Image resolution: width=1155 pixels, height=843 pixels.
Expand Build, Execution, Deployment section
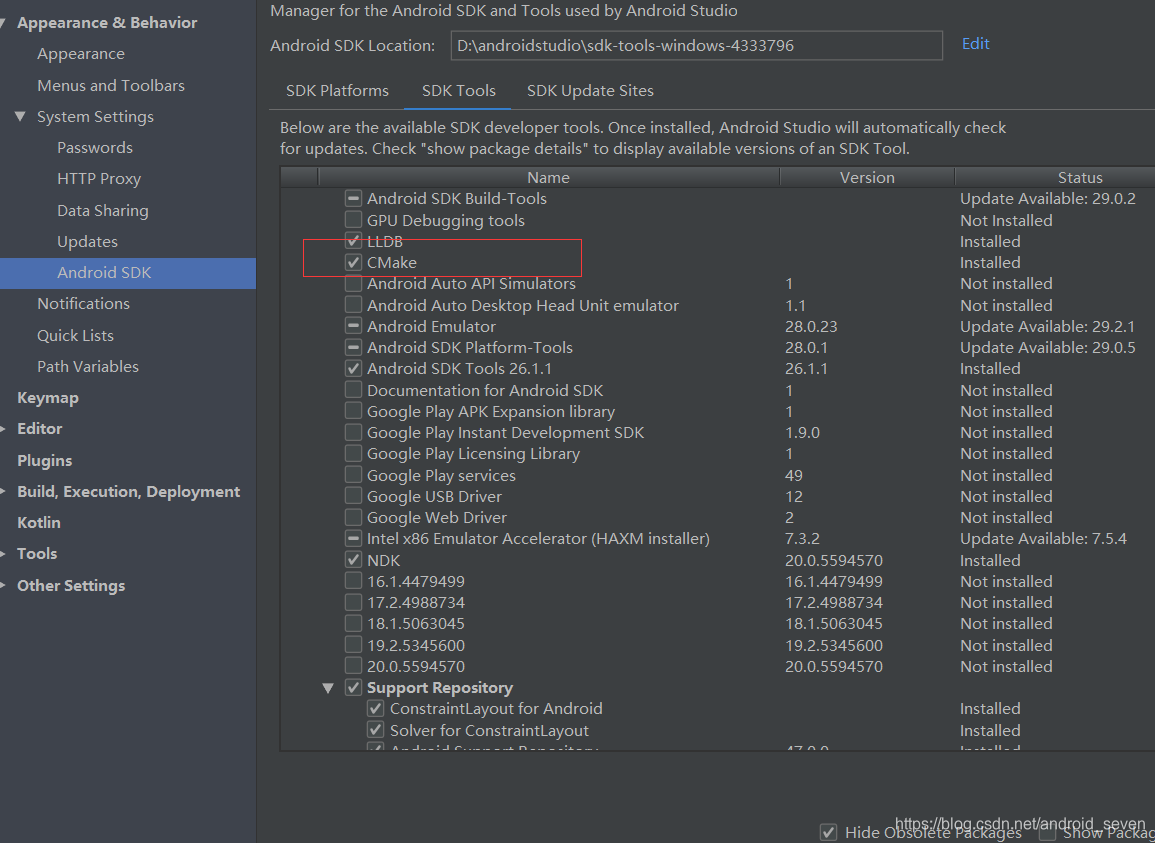click(x=3, y=492)
